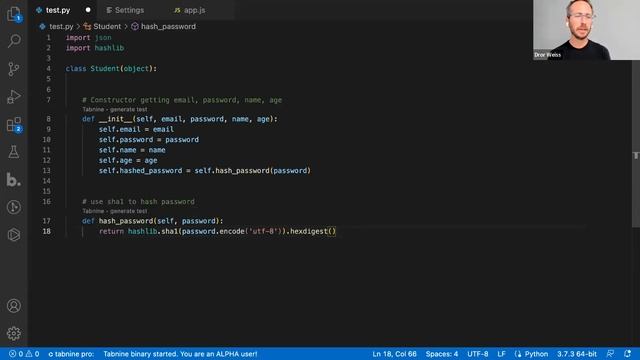Viewport: 640px width, 360px height.
Task: Click Ln 18, Col 66 cursor position
Action: point(394,354)
